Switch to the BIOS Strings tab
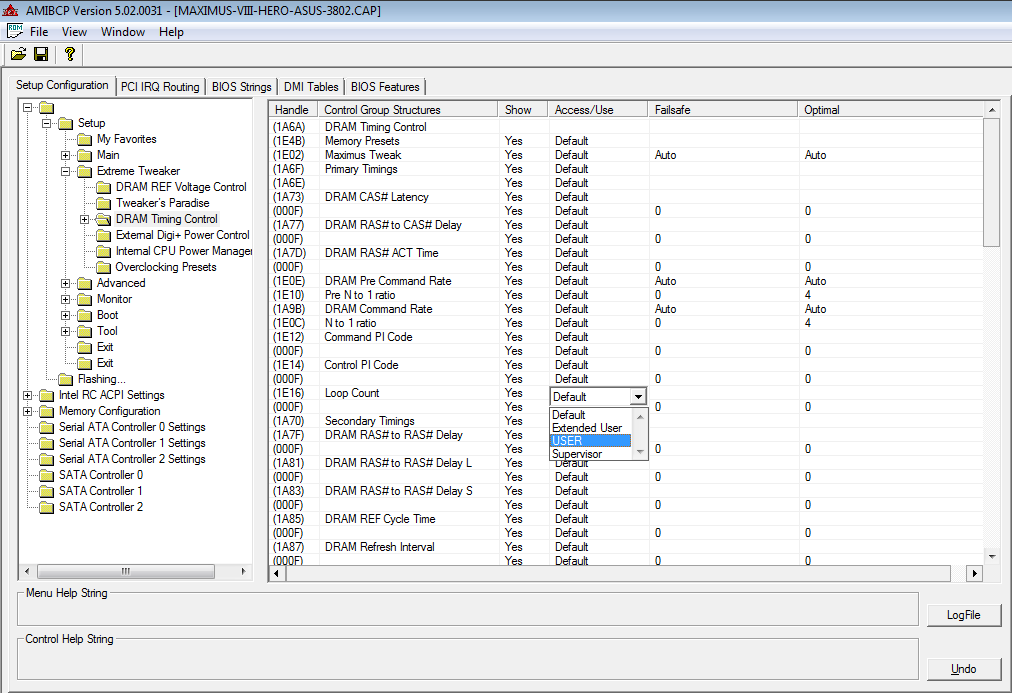 point(241,87)
